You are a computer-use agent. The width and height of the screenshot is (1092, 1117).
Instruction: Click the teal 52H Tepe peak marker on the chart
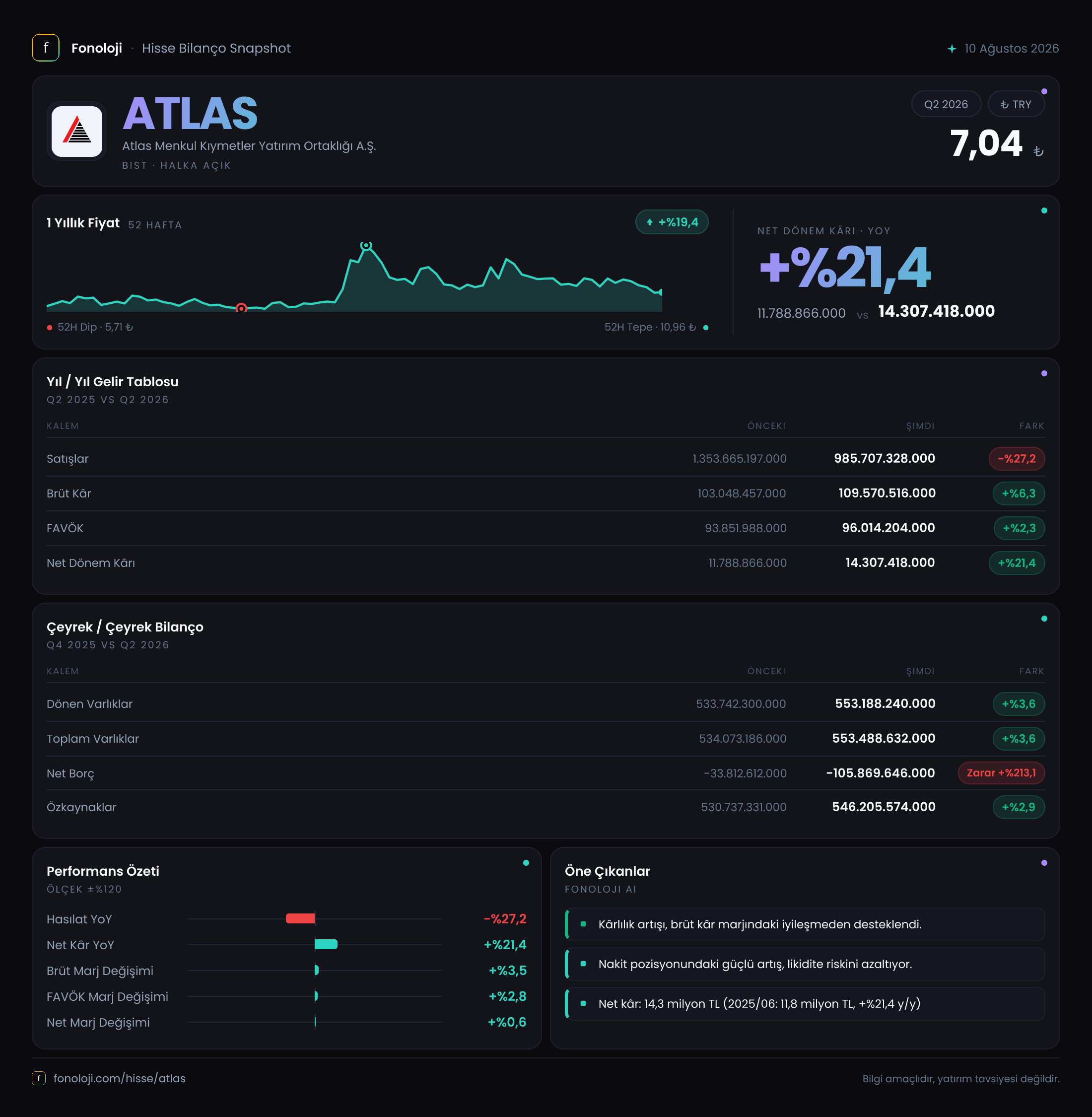pyautogui.click(x=366, y=246)
